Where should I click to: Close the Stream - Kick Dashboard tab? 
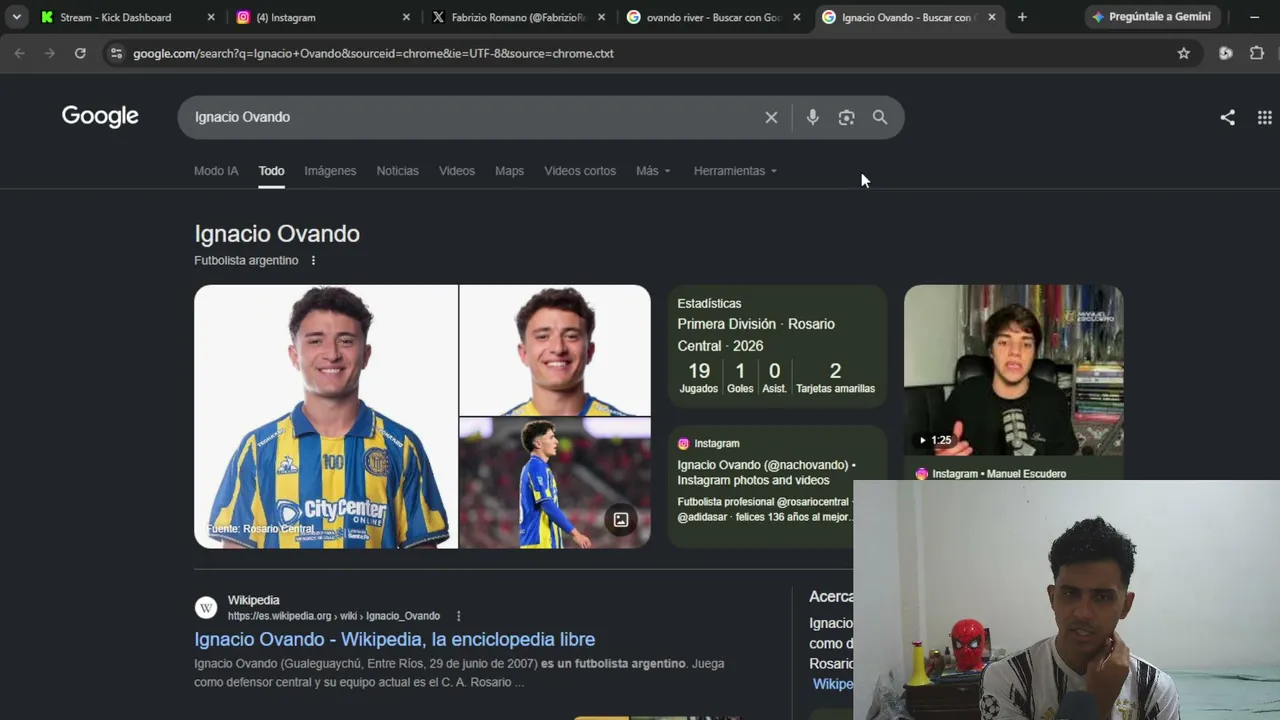[210, 17]
